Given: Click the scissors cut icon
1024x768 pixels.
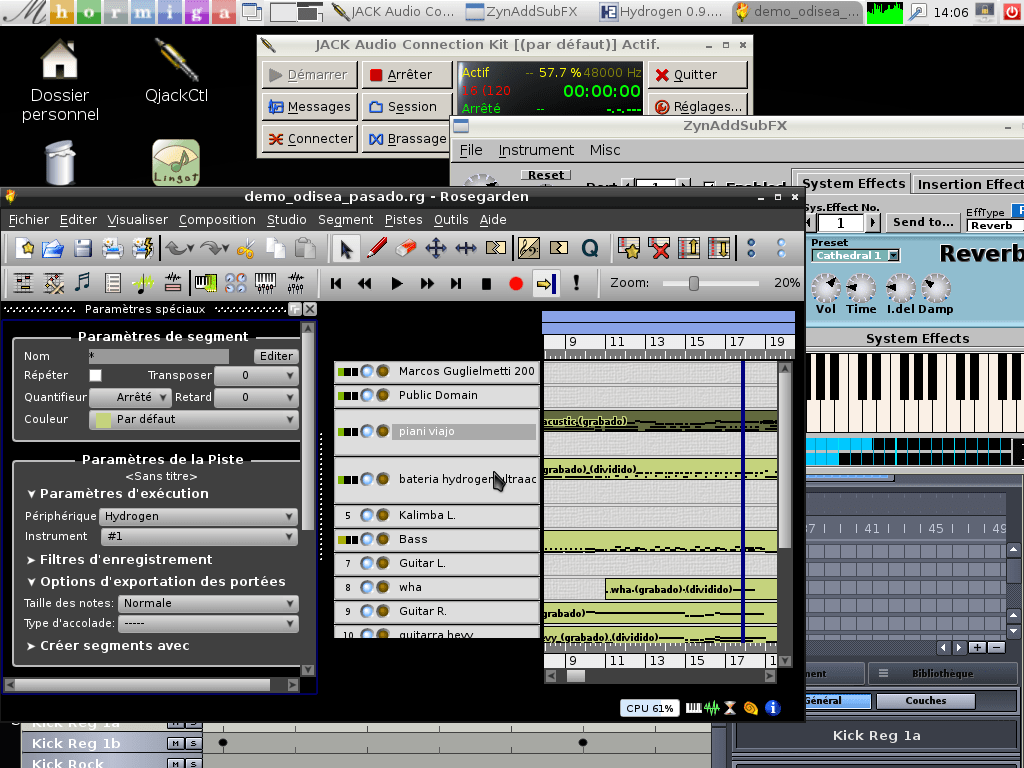Looking at the screenshot, I should (246, 248).
